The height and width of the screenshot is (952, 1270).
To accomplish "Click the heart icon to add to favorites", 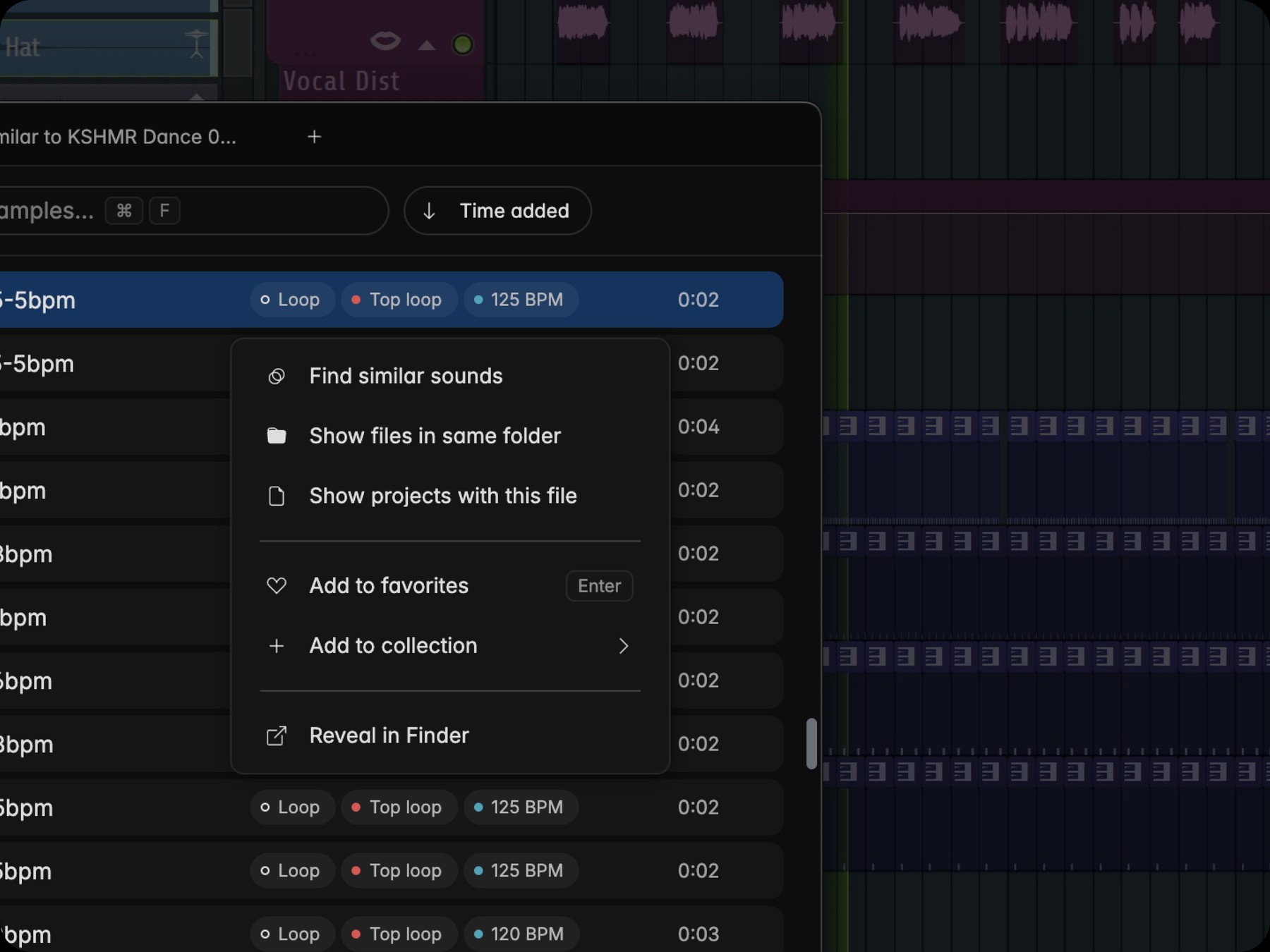I will pos(277,585).
